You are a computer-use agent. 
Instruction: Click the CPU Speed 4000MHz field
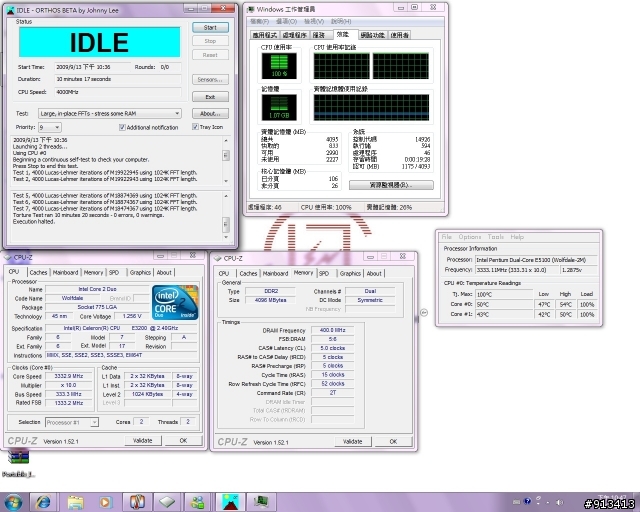118,92
